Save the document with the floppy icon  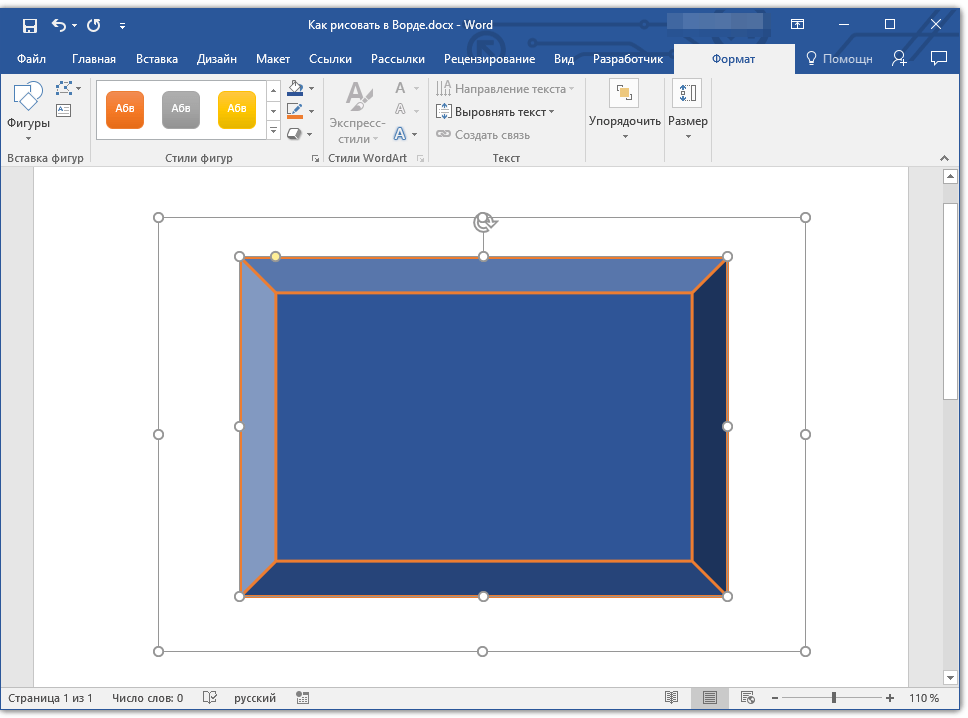coord(29,25)
